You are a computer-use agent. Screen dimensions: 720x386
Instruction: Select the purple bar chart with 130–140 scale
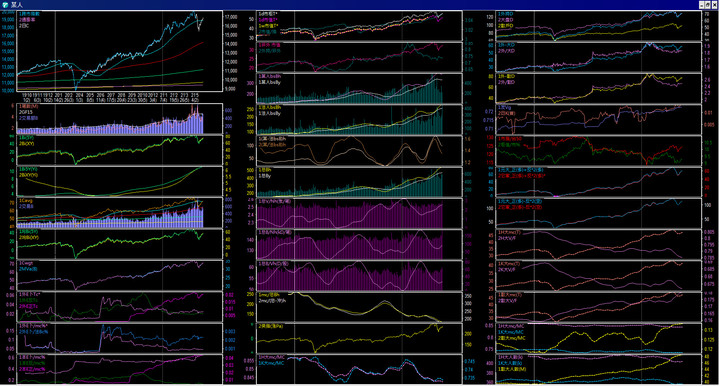click(359, 244)
